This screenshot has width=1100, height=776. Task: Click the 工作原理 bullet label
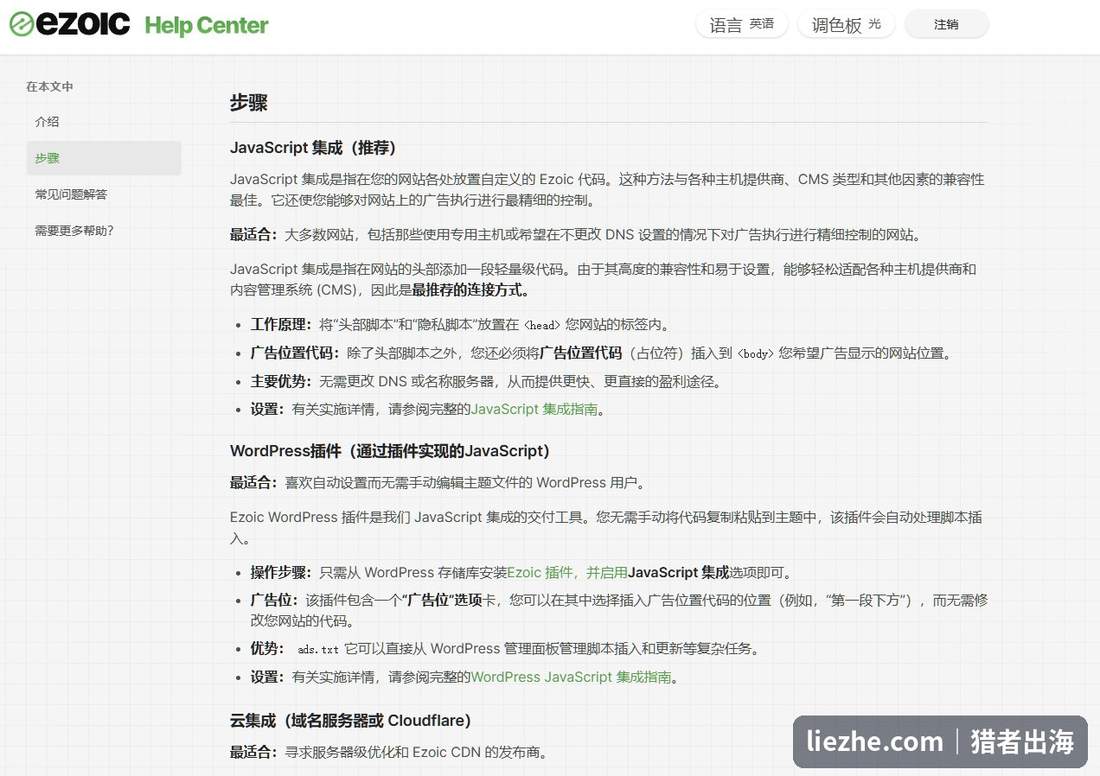281,324
